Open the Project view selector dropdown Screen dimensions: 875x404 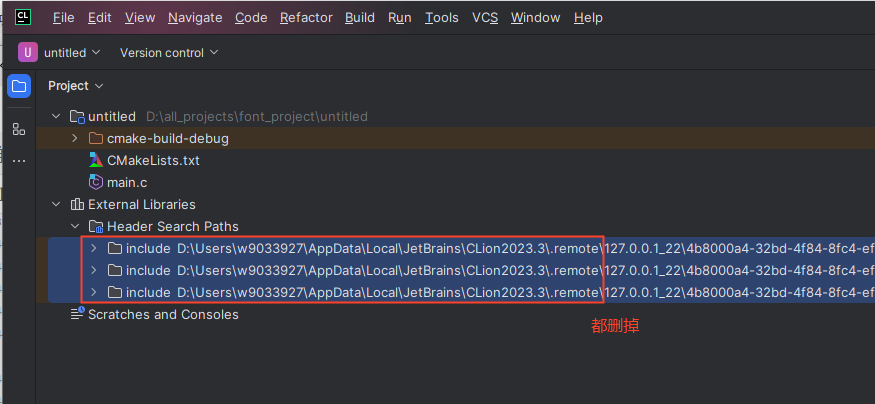click(76, 86)
